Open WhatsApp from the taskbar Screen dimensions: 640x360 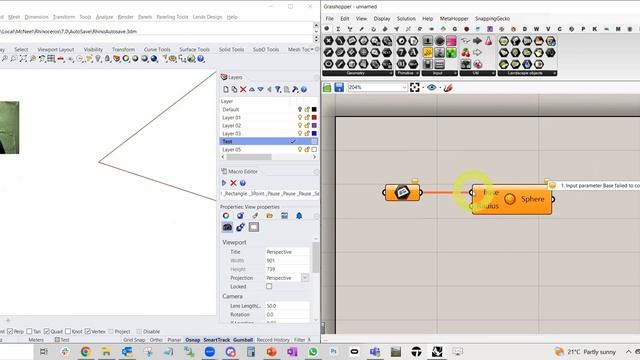pos(313,351)
